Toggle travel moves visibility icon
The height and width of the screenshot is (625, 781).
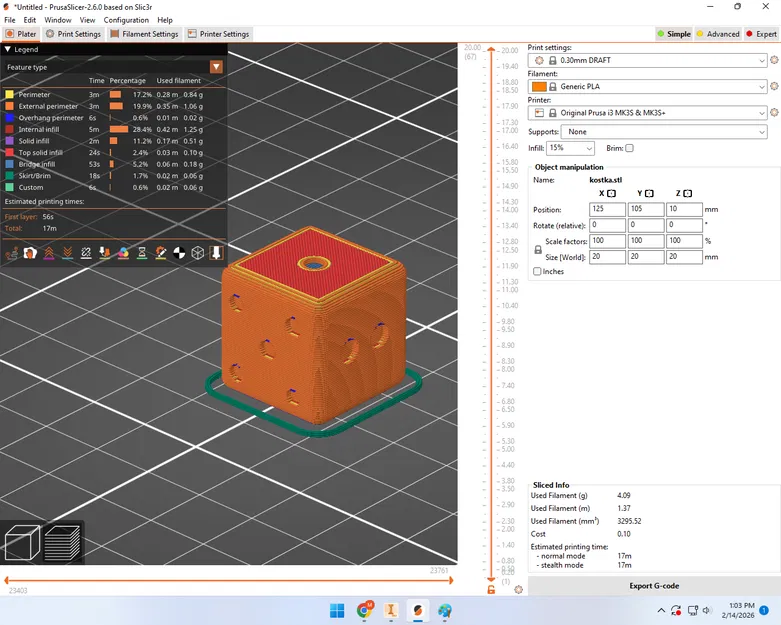pos(12,253)
